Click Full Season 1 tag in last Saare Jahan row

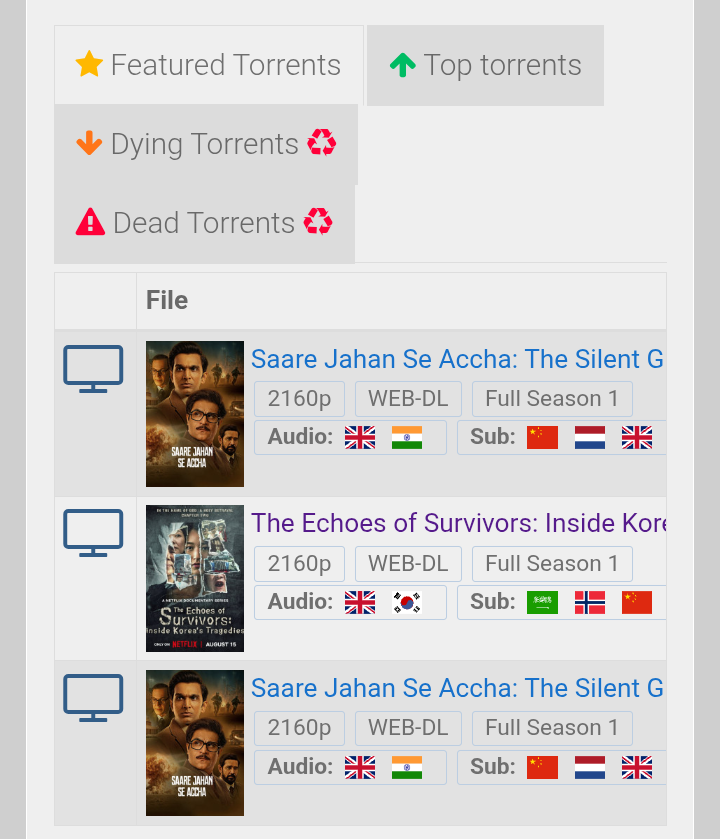552,728
